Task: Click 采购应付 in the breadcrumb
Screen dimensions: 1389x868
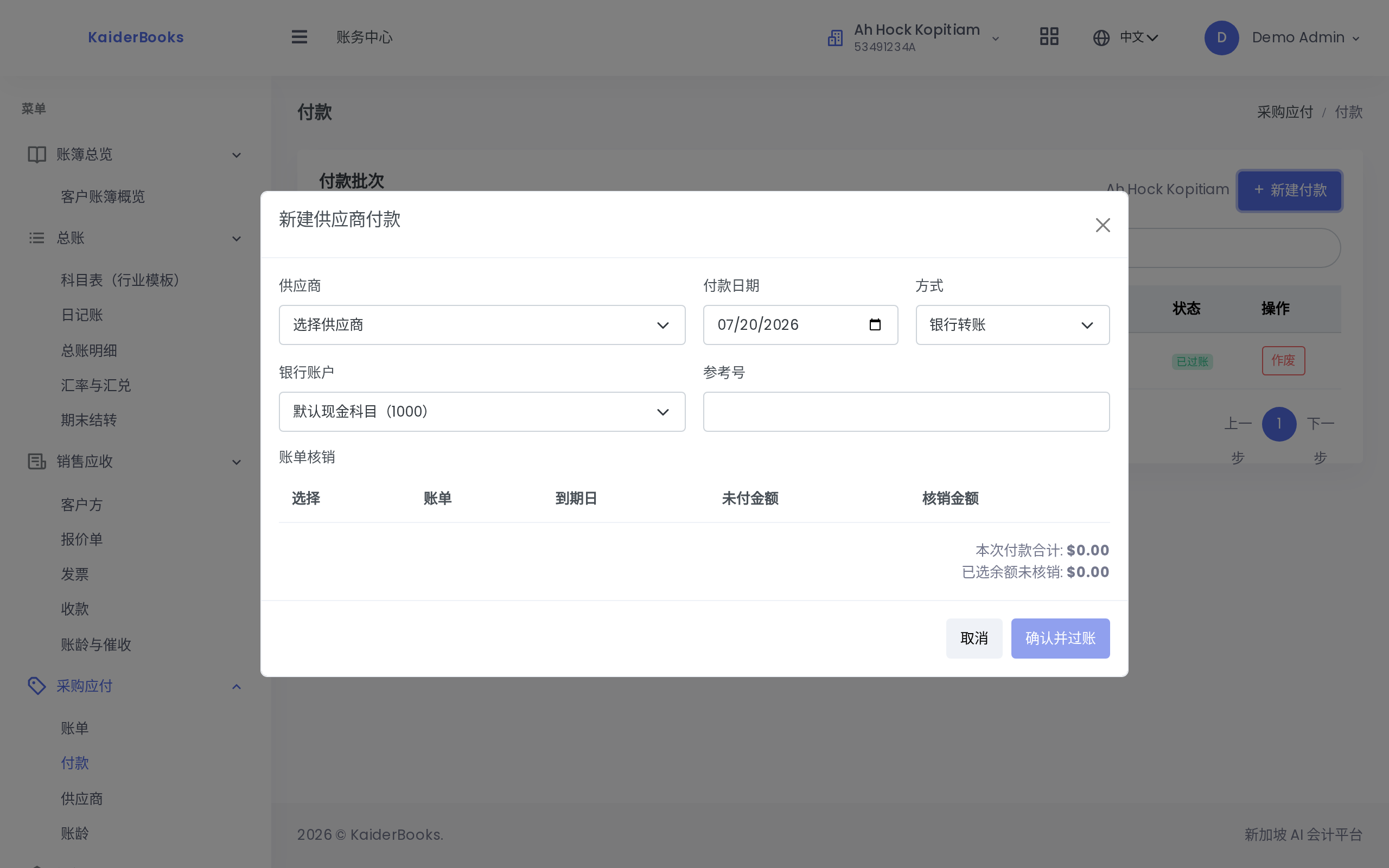Action: click(x=1284, y=112)
